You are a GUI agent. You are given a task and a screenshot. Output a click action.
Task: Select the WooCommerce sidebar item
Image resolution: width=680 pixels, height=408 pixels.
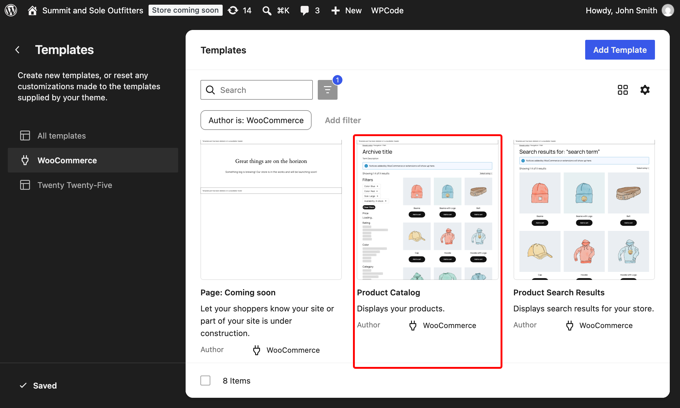tap(93, 160)
